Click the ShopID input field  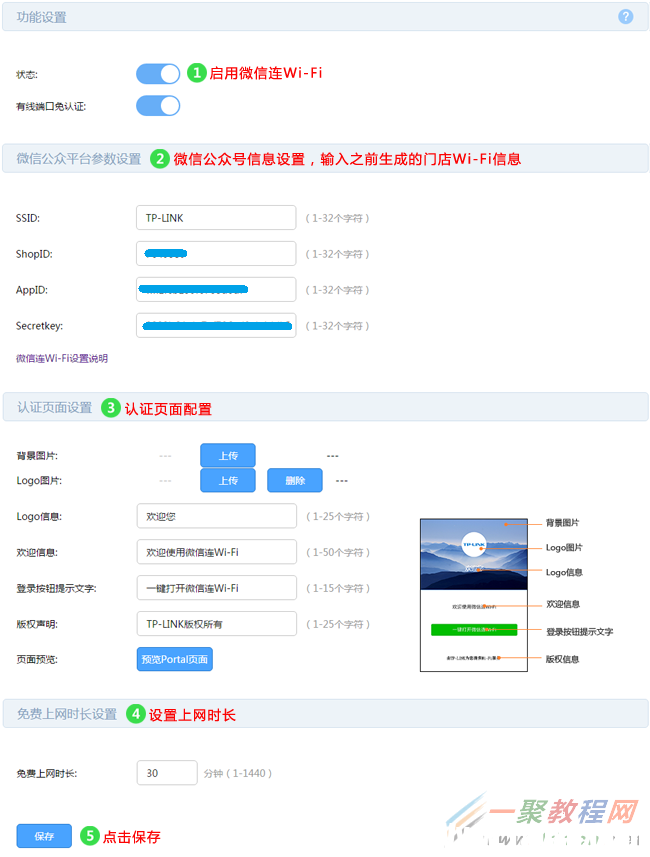(216, 254)
